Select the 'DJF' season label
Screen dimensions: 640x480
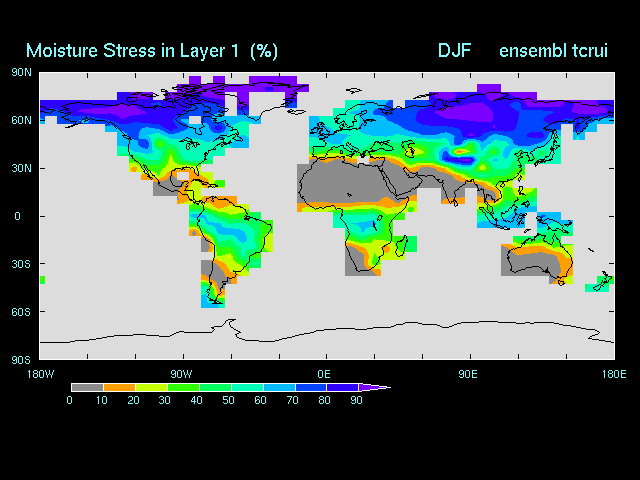pos(455,50)
